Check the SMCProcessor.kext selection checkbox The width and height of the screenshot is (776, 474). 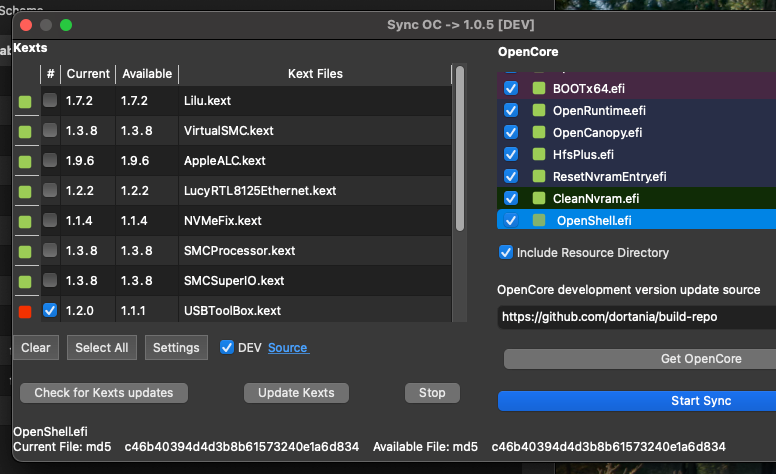tap(50, 250)
